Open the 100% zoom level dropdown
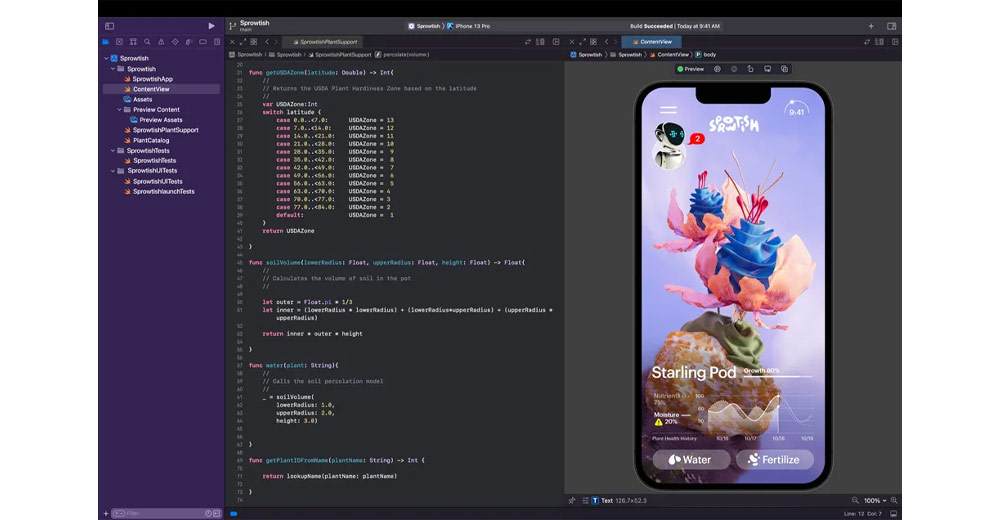1000x520 pixels. click(x=876, y=500)
